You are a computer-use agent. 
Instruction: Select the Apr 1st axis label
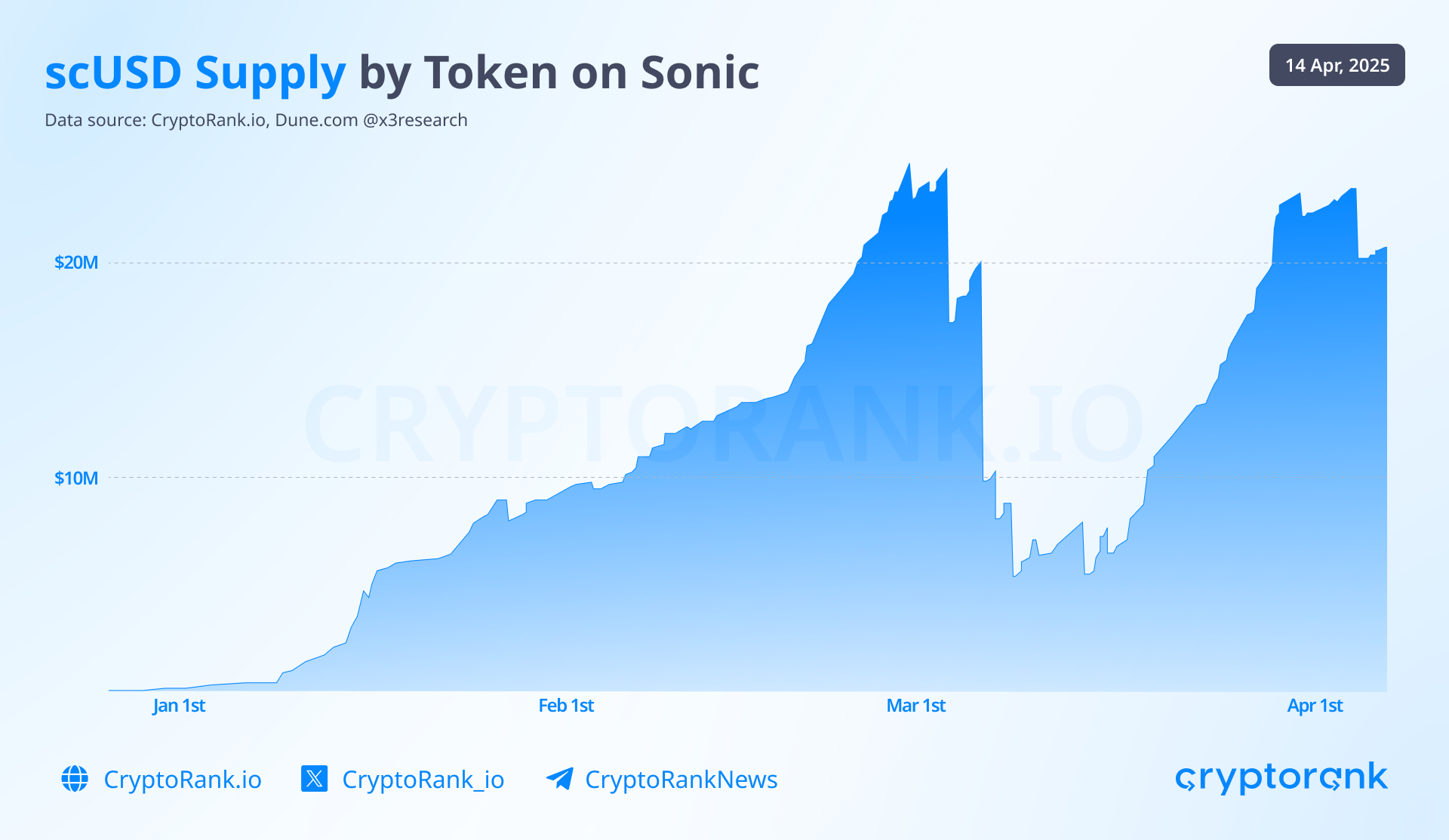pos(1315,706)
